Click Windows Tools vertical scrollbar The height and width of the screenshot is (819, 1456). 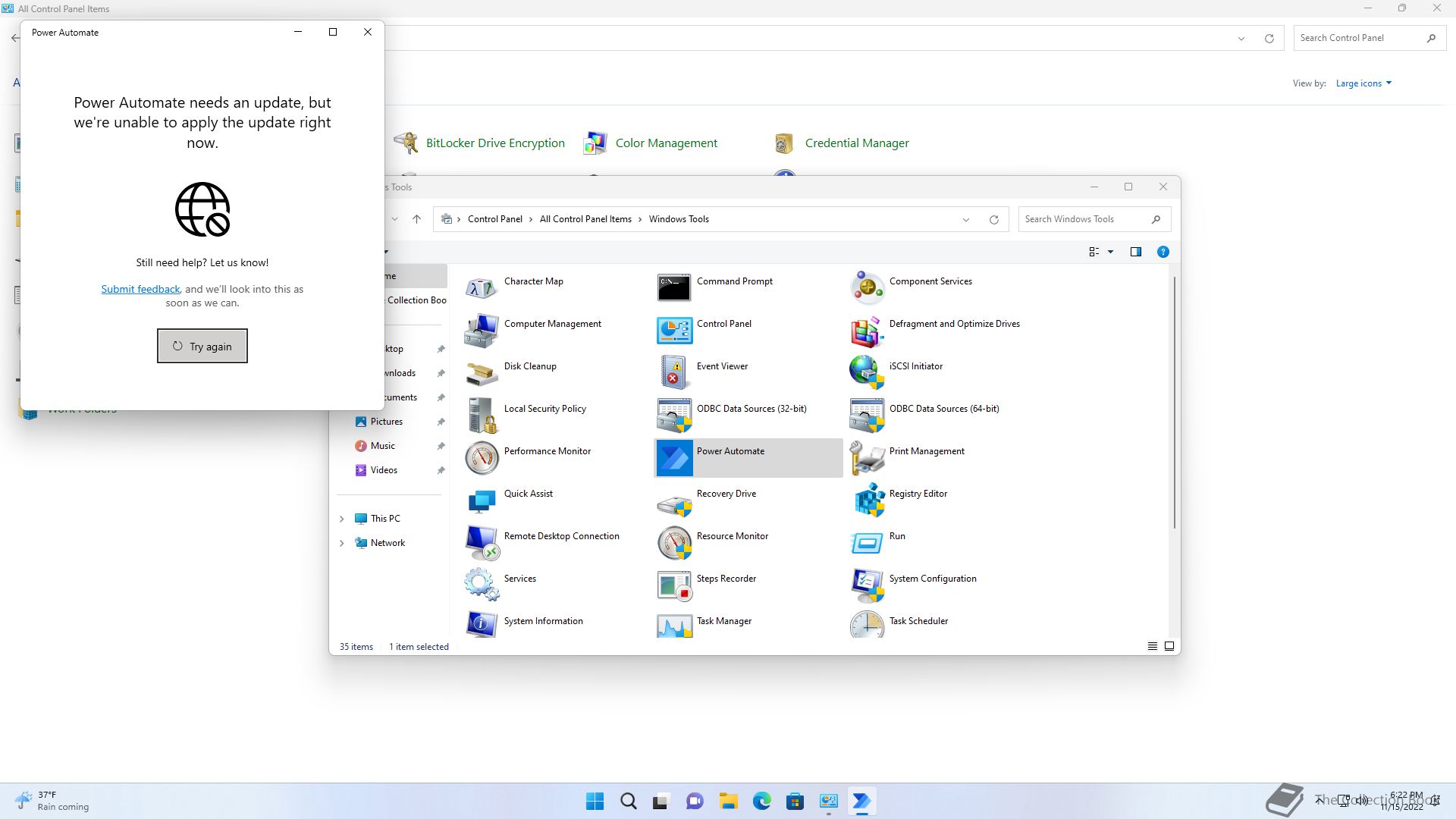click(x=1175, y=402)
